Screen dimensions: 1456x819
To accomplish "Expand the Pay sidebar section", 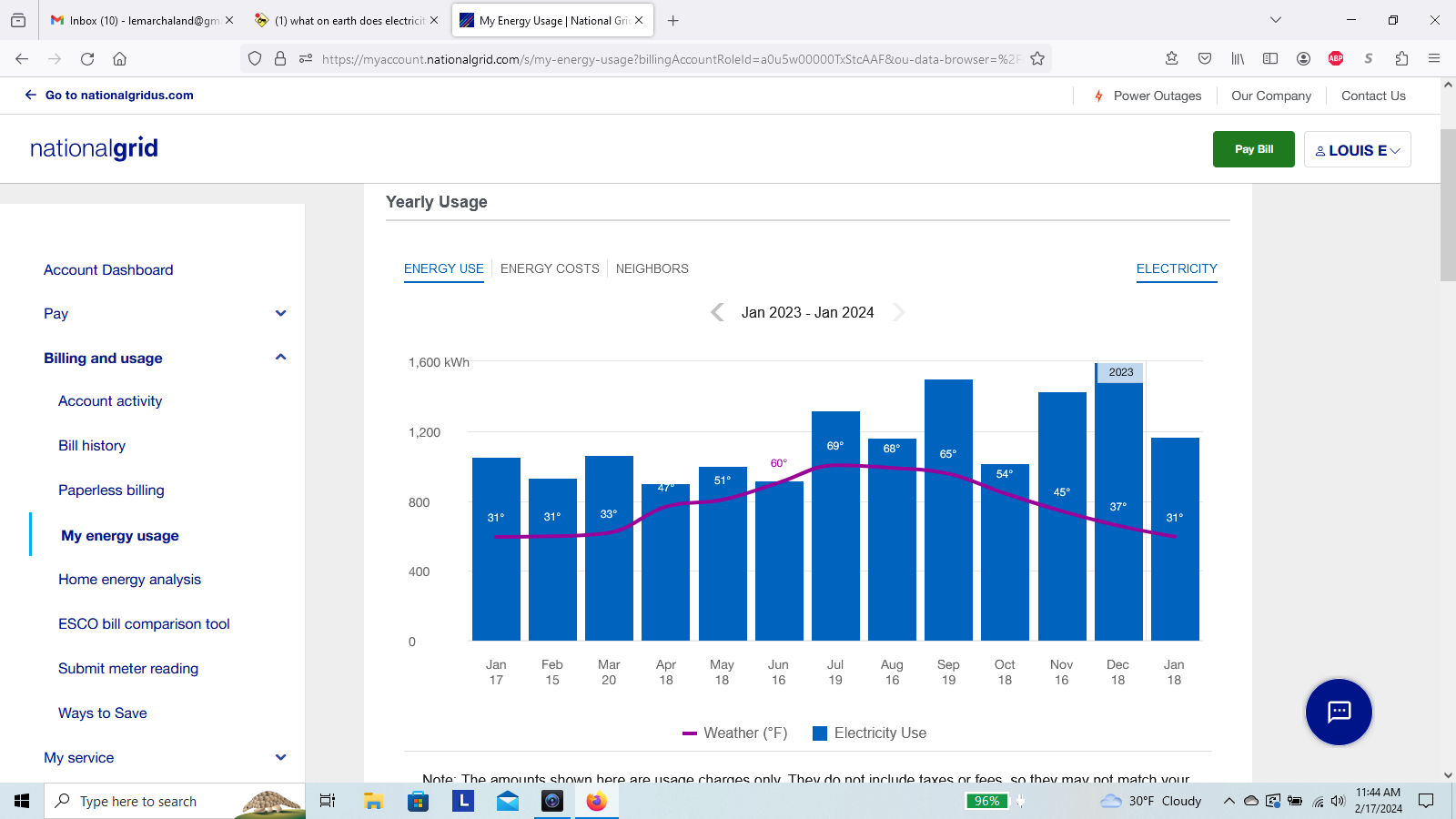I will (x=280, y=313).
